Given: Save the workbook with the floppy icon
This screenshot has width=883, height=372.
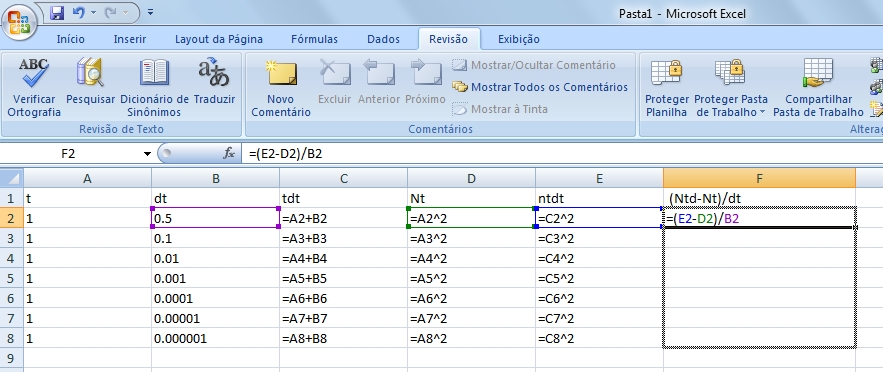Looking at the screenshot, I should [x=57, y=12].
